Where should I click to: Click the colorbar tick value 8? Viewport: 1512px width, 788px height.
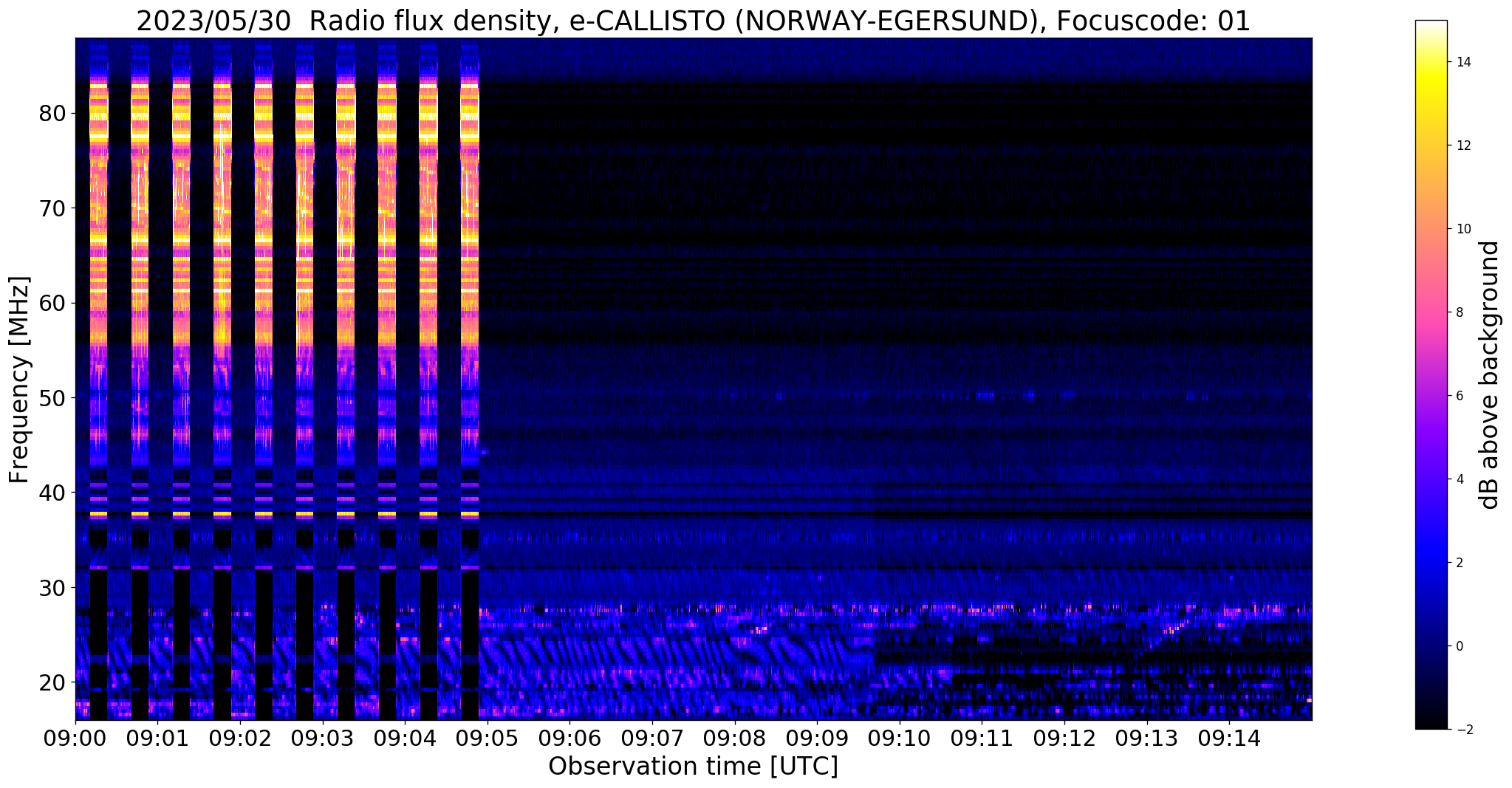(x=1460, y=312)
